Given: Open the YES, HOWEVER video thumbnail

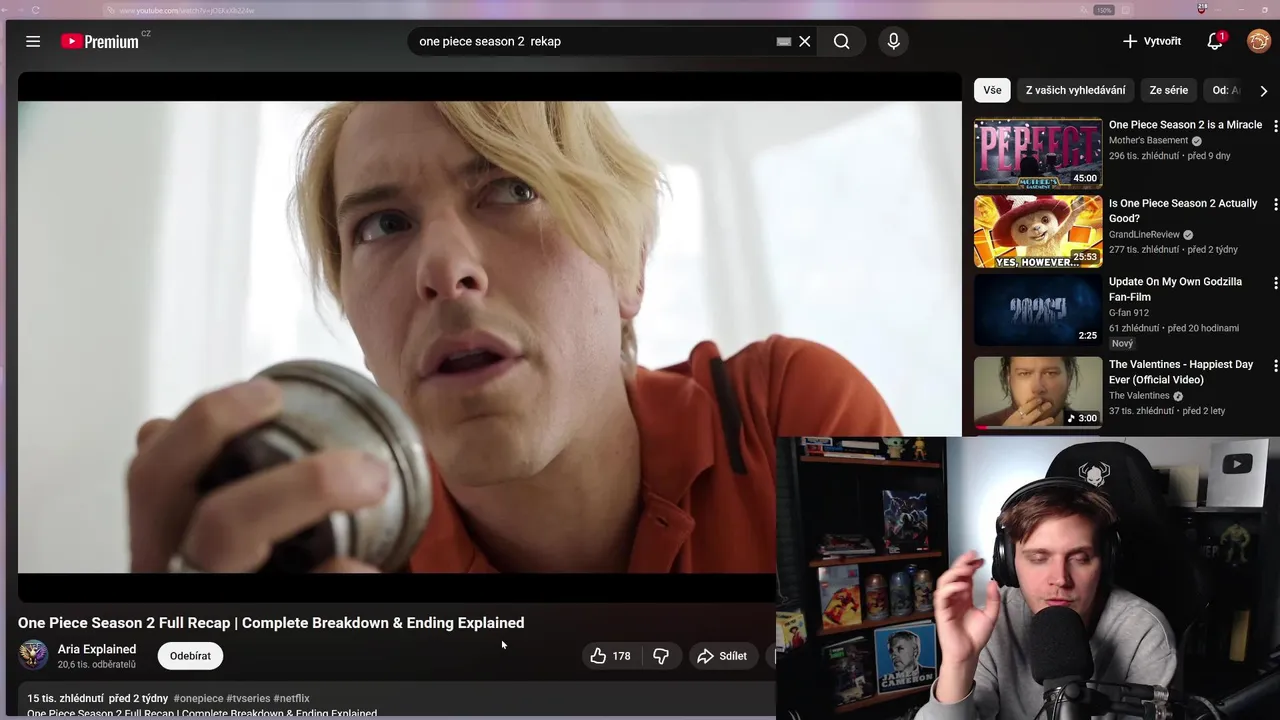Looking at the screenshot, I should pos(1038,231).
